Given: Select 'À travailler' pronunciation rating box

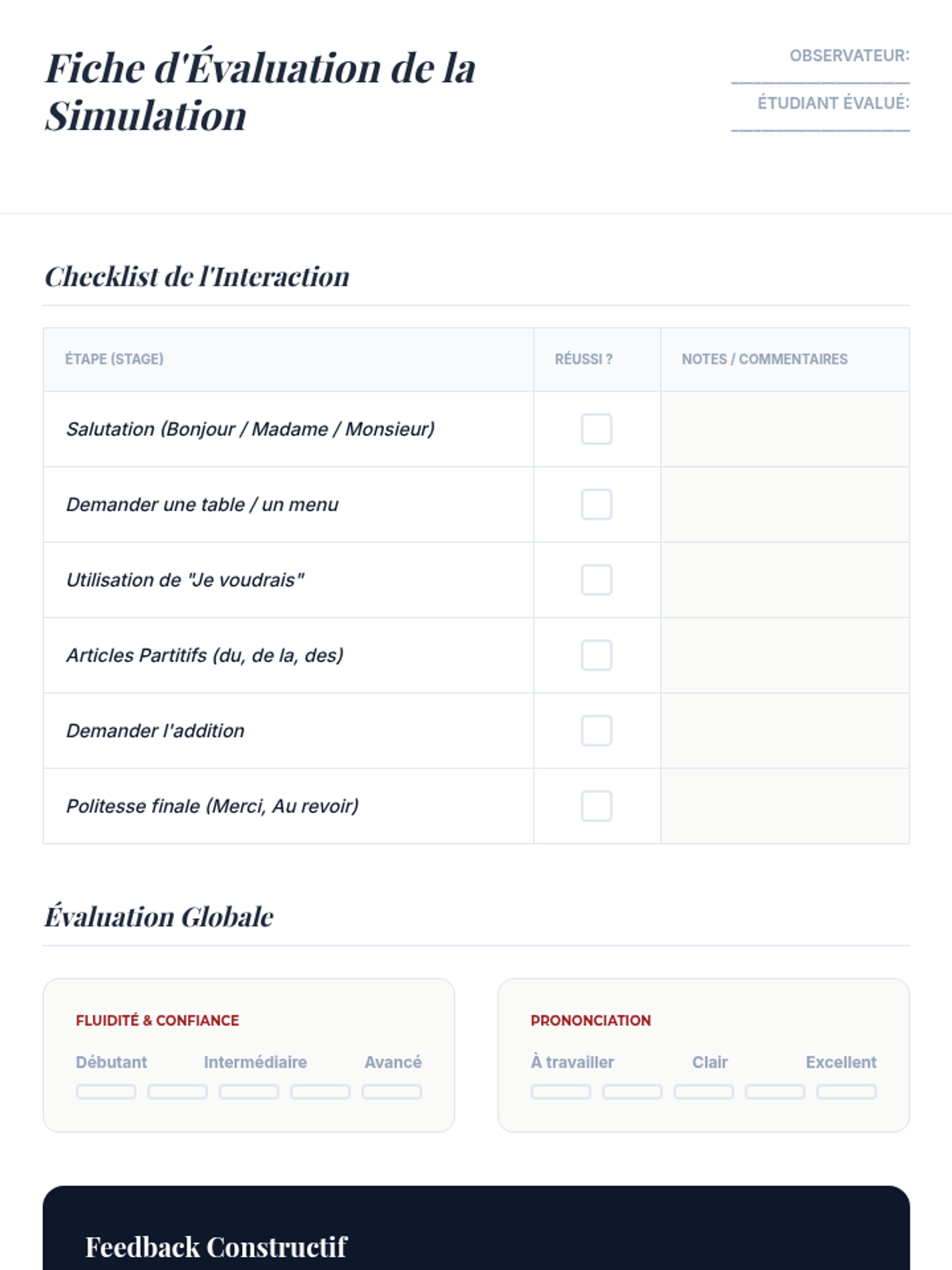Looking at the screenshot, I should tap(561, 1091).
